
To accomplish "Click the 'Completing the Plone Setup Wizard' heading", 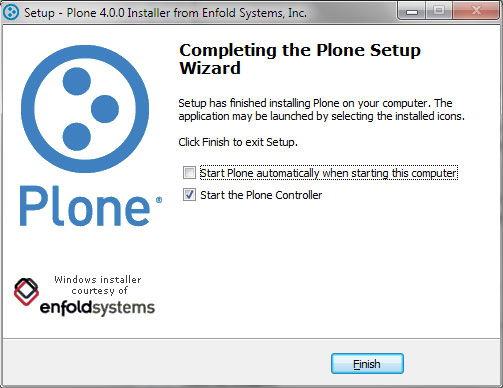I will (x=300, y=59).
